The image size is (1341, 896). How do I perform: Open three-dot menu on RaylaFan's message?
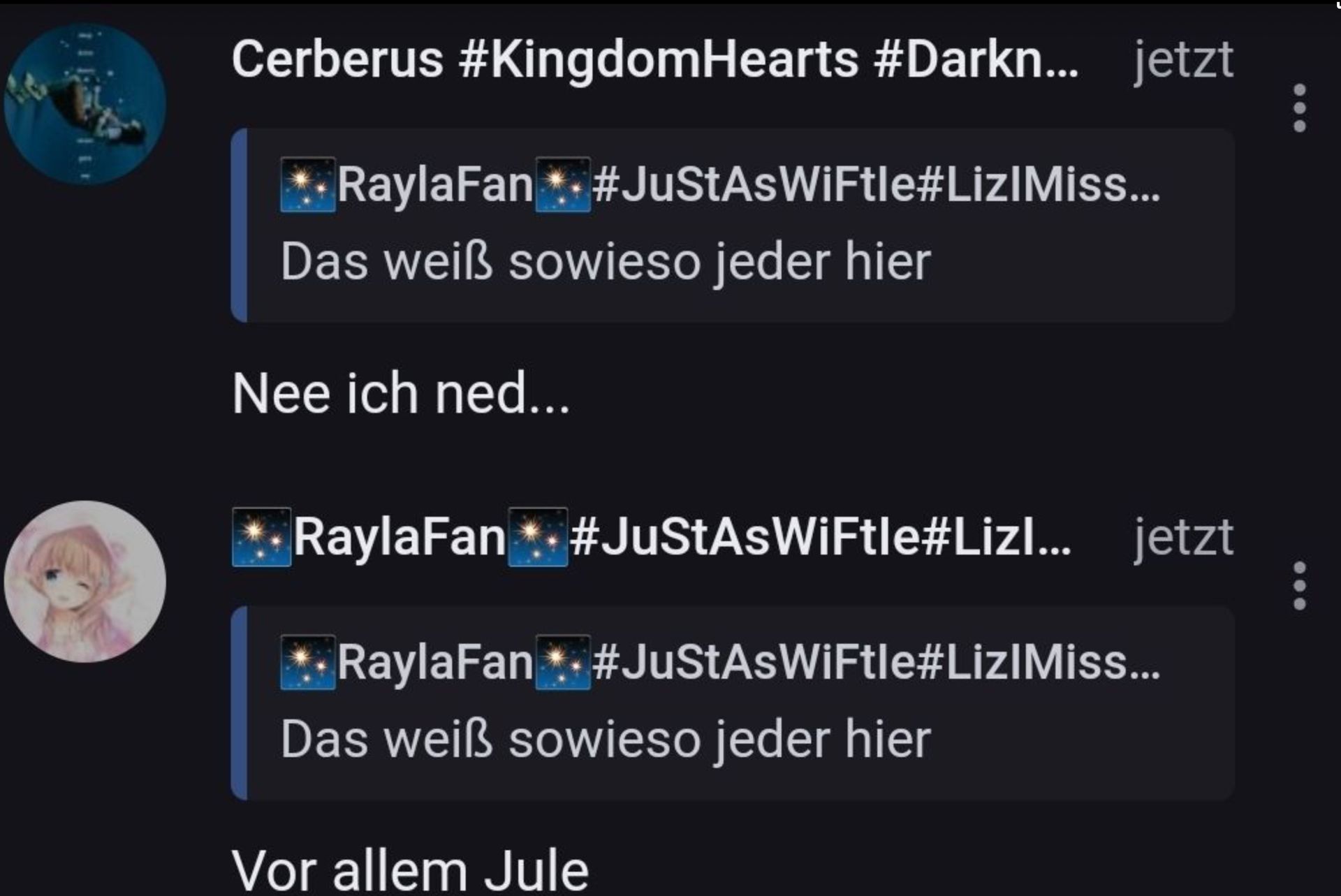pyautogui.click(x=1299, y=586)
